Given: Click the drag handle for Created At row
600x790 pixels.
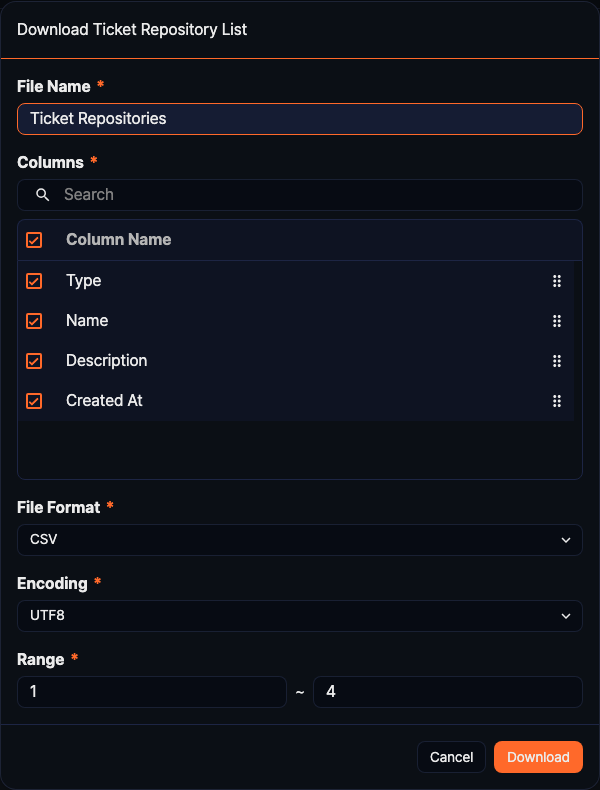Looking at the screenshot, I should (557, 401).
